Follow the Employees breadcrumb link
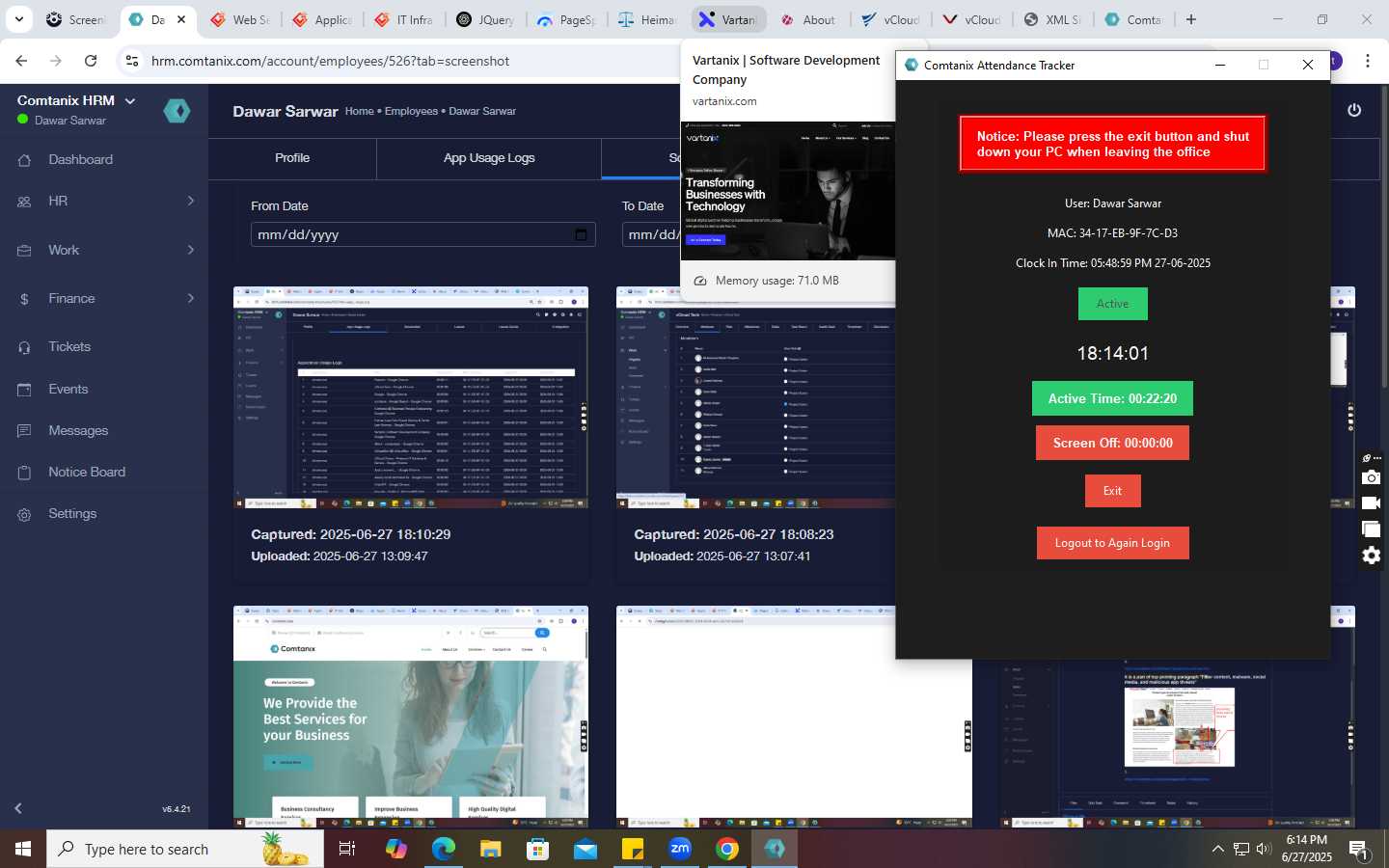Image resolution: width=1389 pixels, height=868 pixels. (411, 111)
